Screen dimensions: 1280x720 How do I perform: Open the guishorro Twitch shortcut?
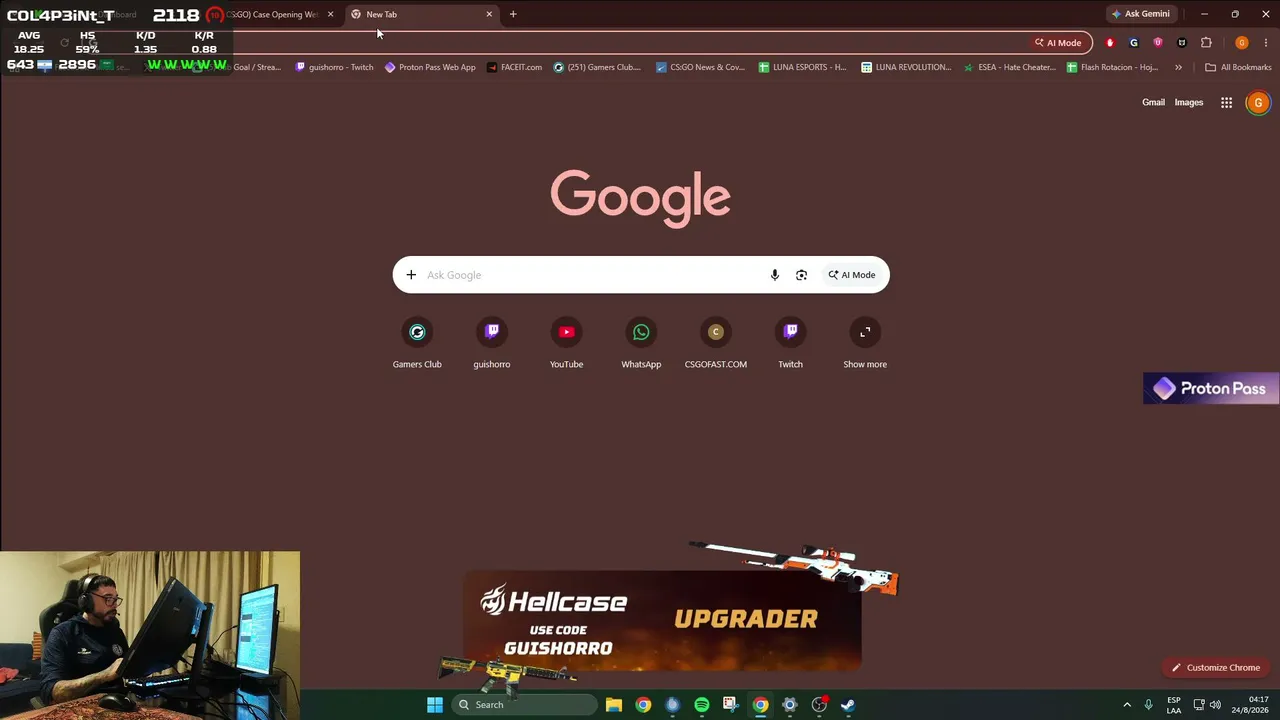click(x=492, y=343)
